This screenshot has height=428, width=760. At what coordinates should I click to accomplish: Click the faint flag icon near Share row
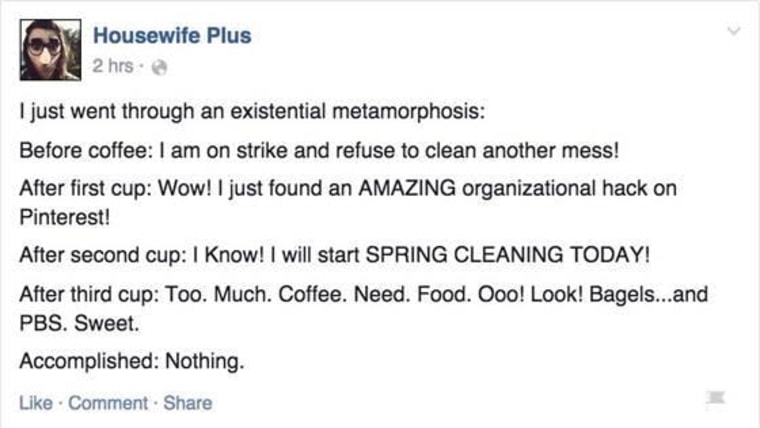pos(715,397)
